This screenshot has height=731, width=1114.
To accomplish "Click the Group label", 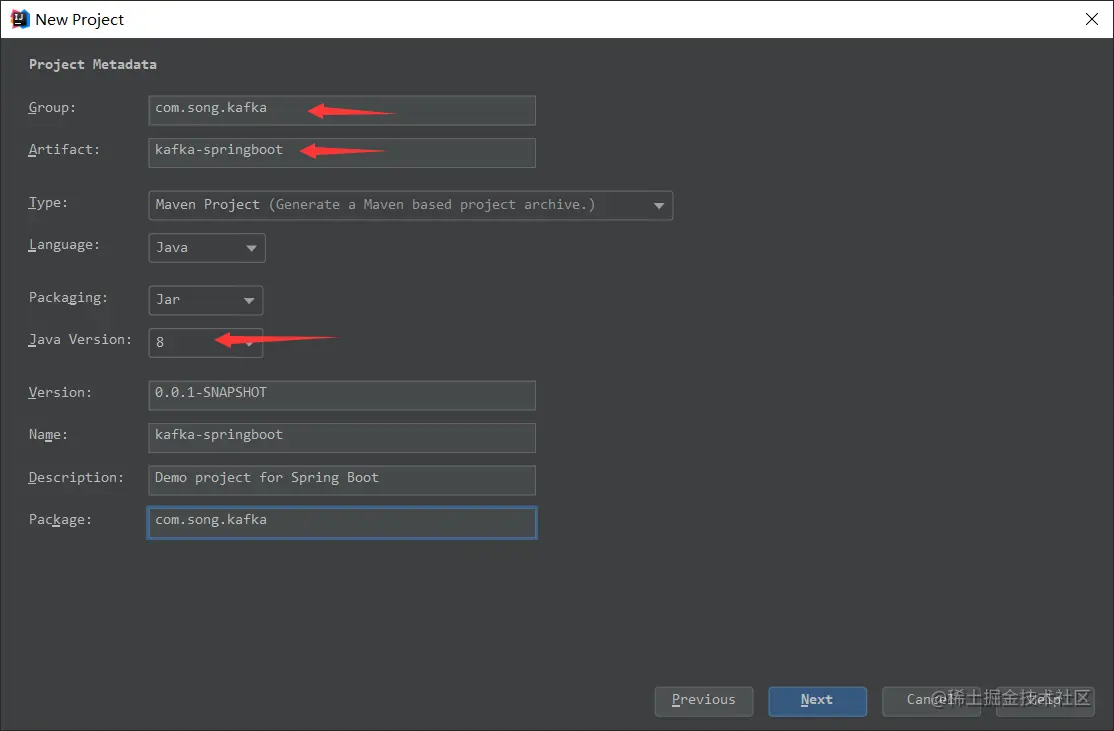I will tap(52, 107).
